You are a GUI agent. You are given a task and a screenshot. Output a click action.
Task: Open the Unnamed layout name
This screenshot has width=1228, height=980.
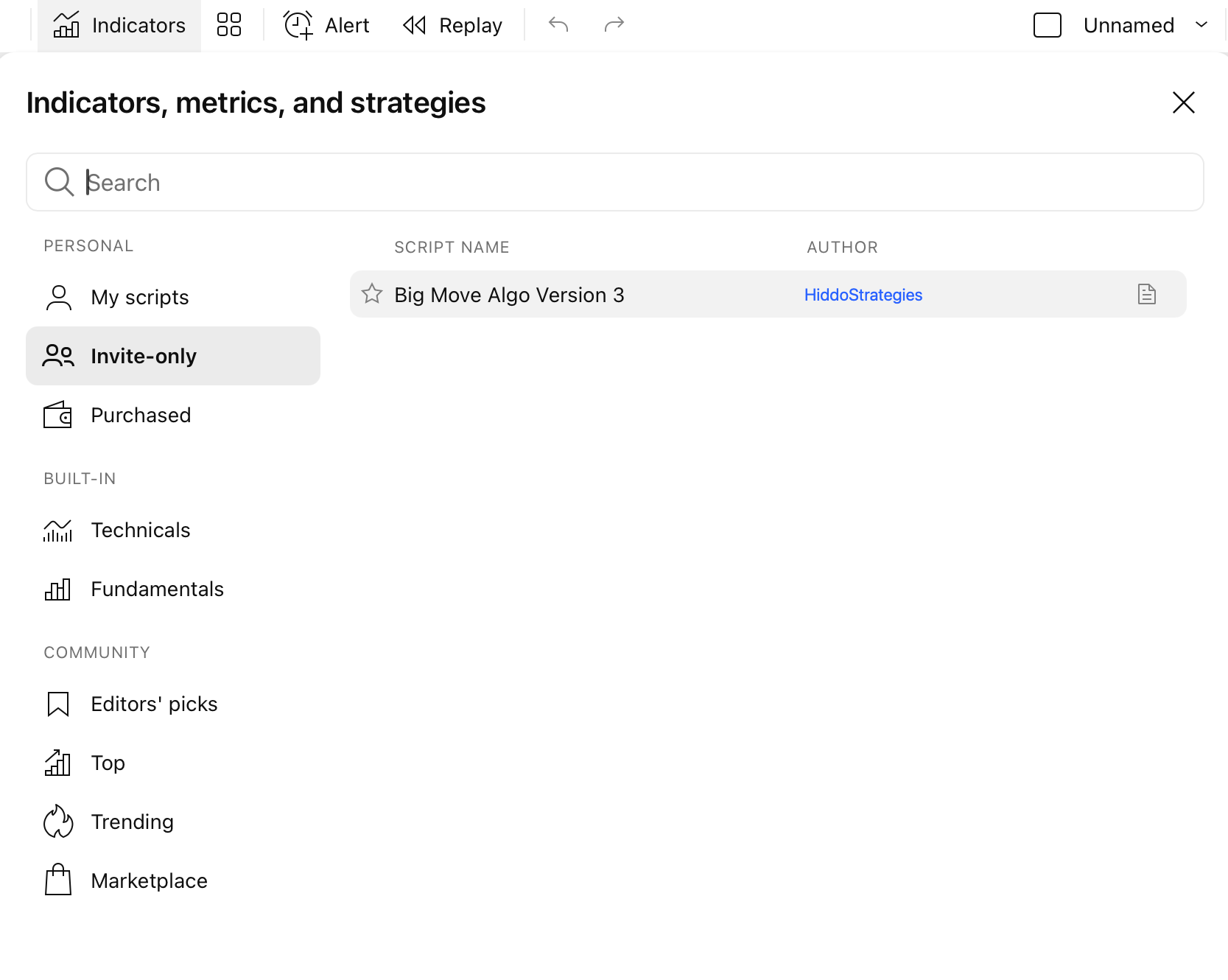click(1129, 25)
